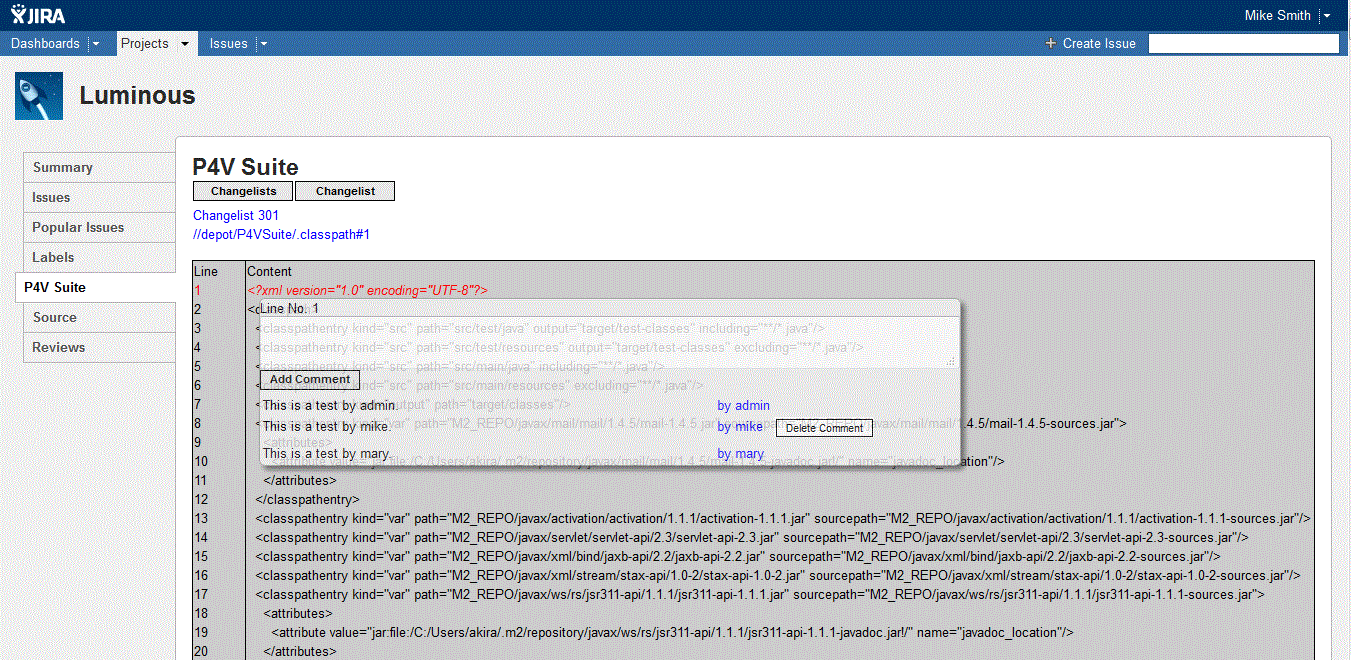Click line number 13
This screenshot has width=1351, height=660.
201,519
